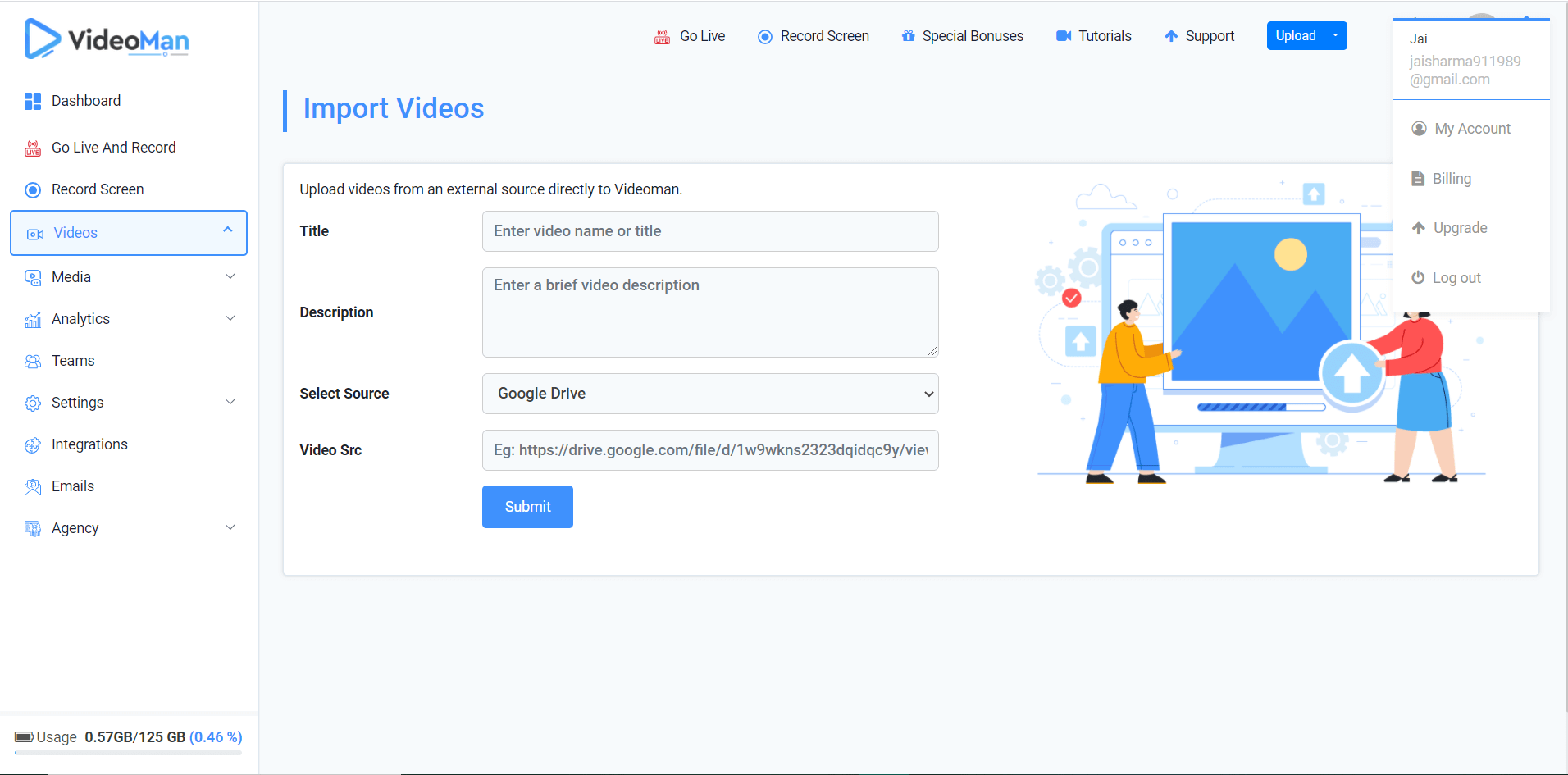The width and height of the screenshot is (1568, 775).
Task: Open the Go Live link in top bar
Action: pos(690,36)
